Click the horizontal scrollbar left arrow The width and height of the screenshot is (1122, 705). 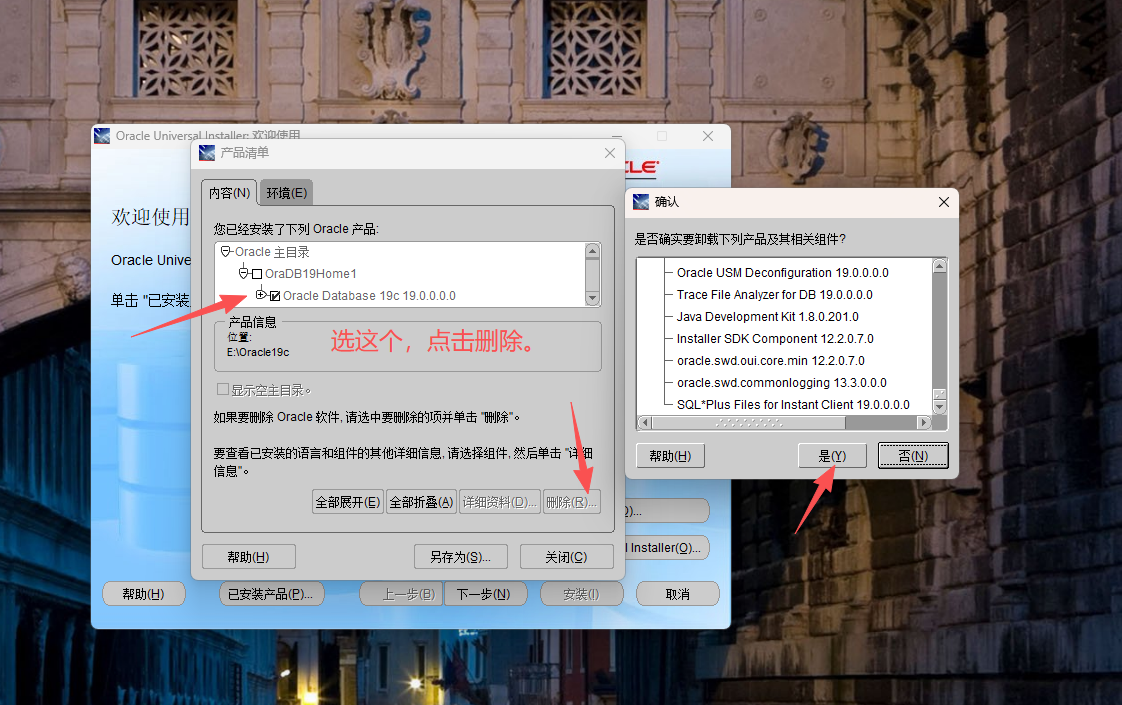pyautogui.click(x=645, y=423)
